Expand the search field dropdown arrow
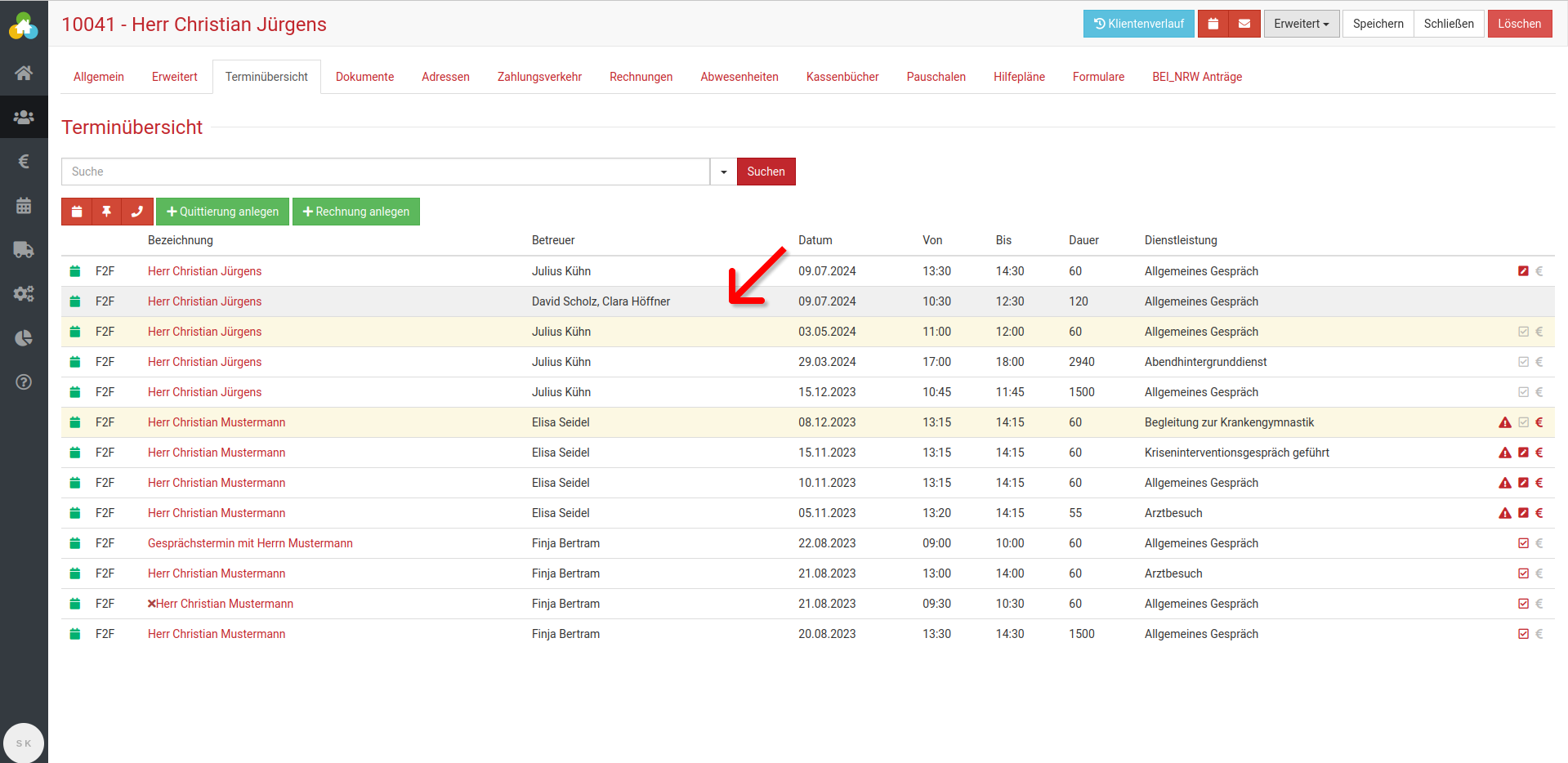Screen dimensions: 1568x763 coord(723,172)
